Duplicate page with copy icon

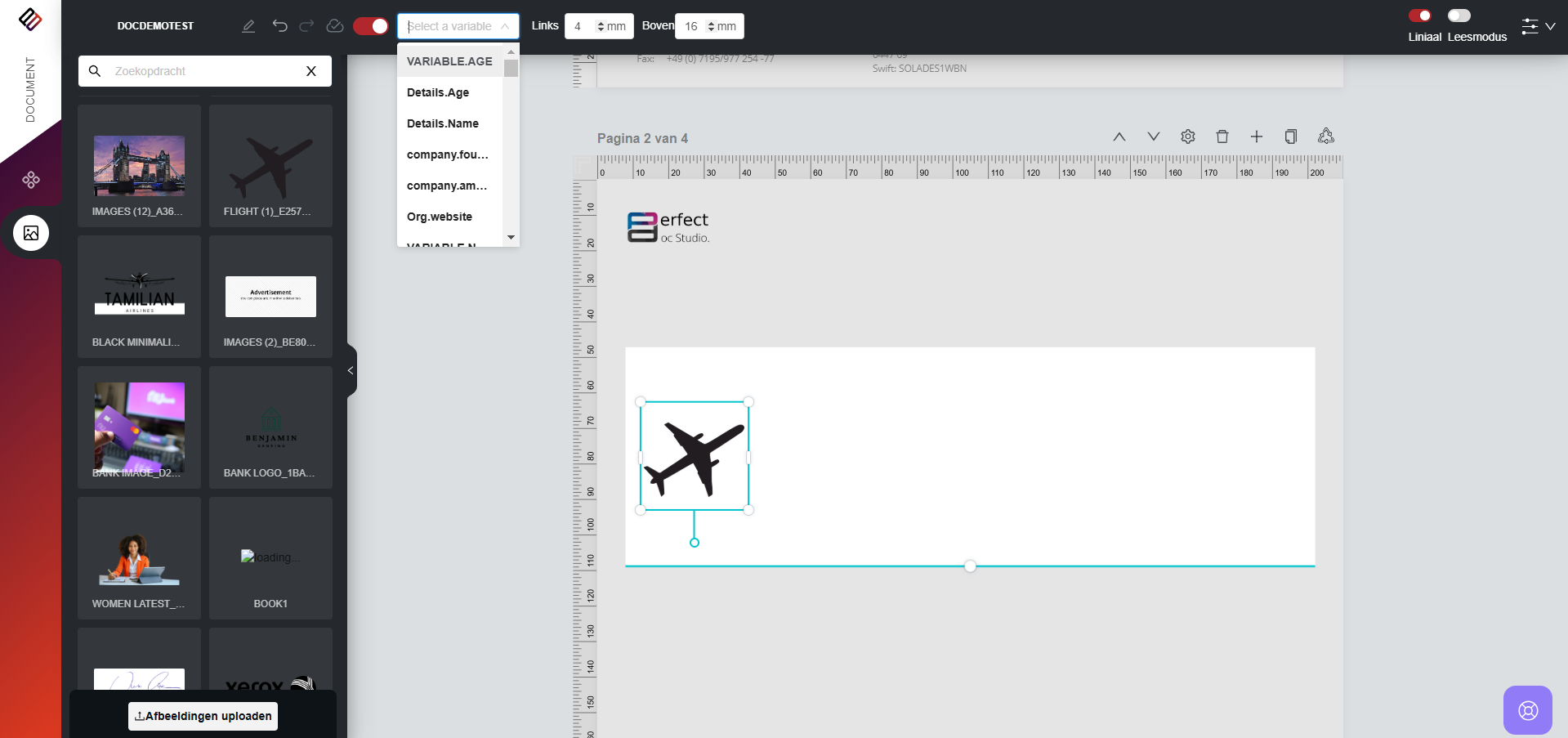pyautogui.click(x=1291, y=136)
